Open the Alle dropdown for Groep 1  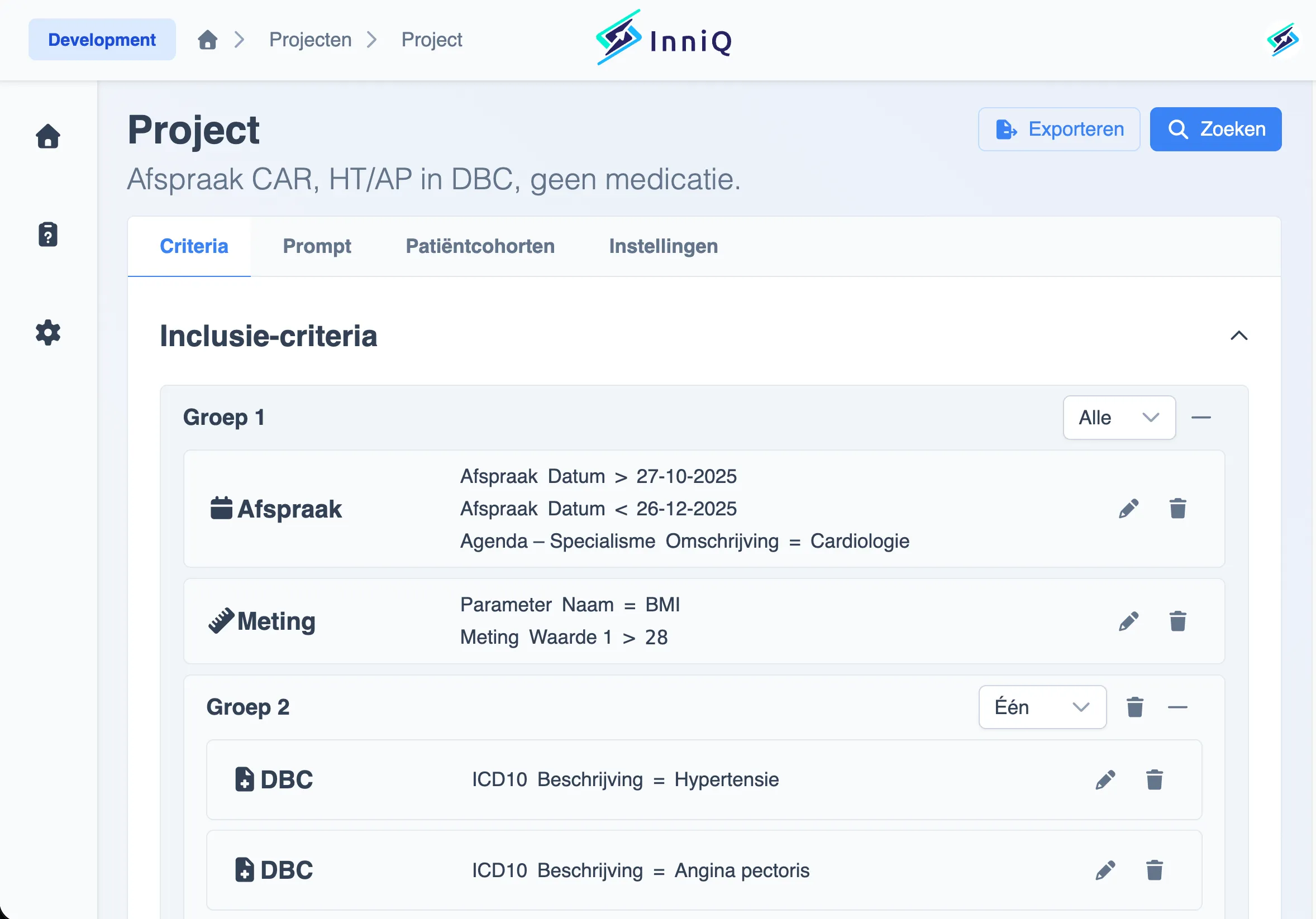click(1118, 418)
